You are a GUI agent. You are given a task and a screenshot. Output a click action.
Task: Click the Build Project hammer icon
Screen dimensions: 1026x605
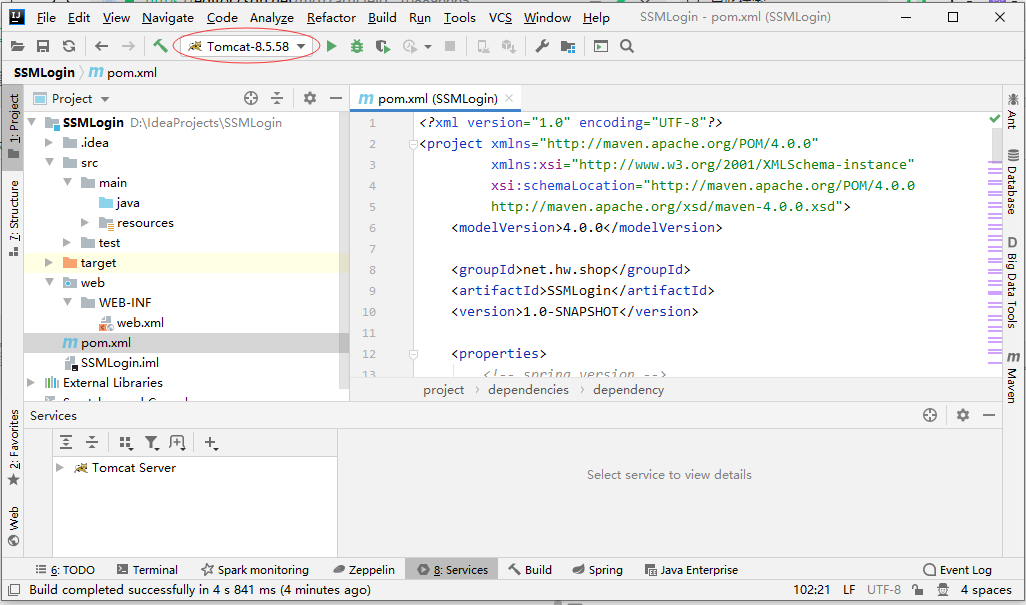coord(160,46)
